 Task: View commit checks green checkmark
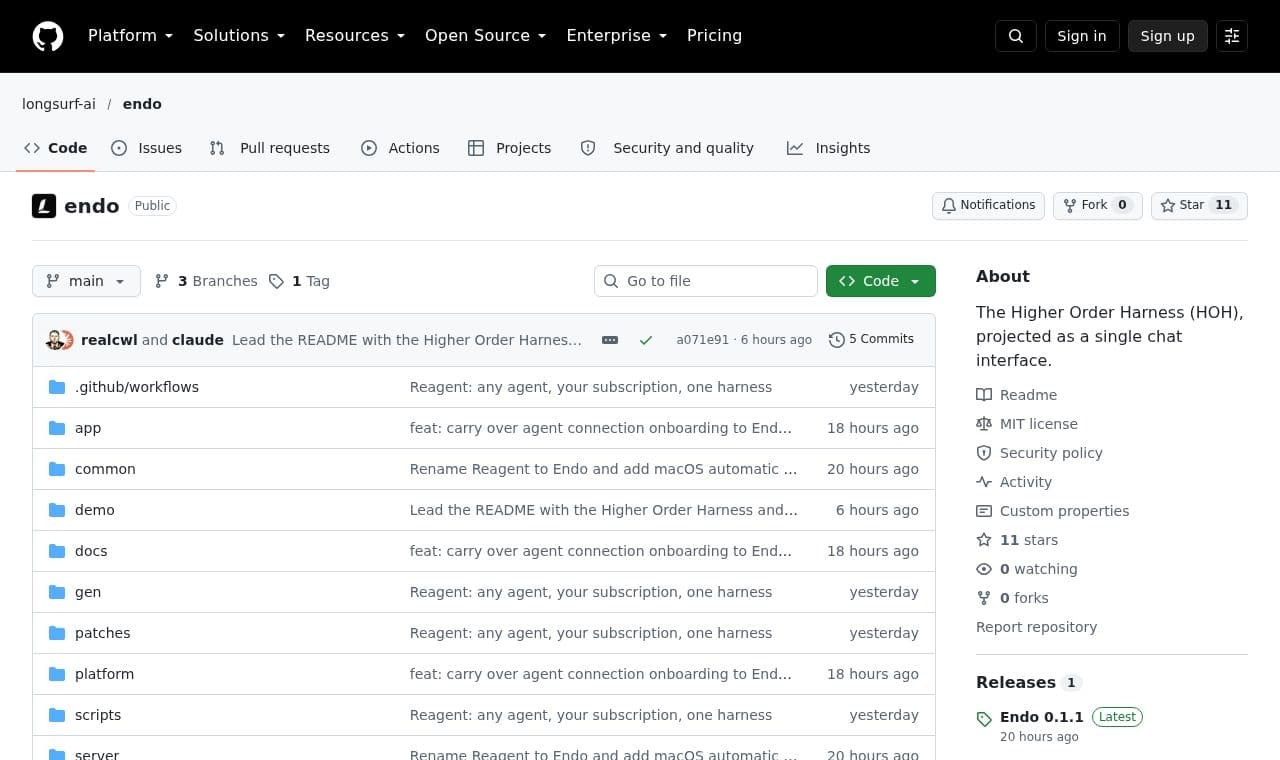646,340
